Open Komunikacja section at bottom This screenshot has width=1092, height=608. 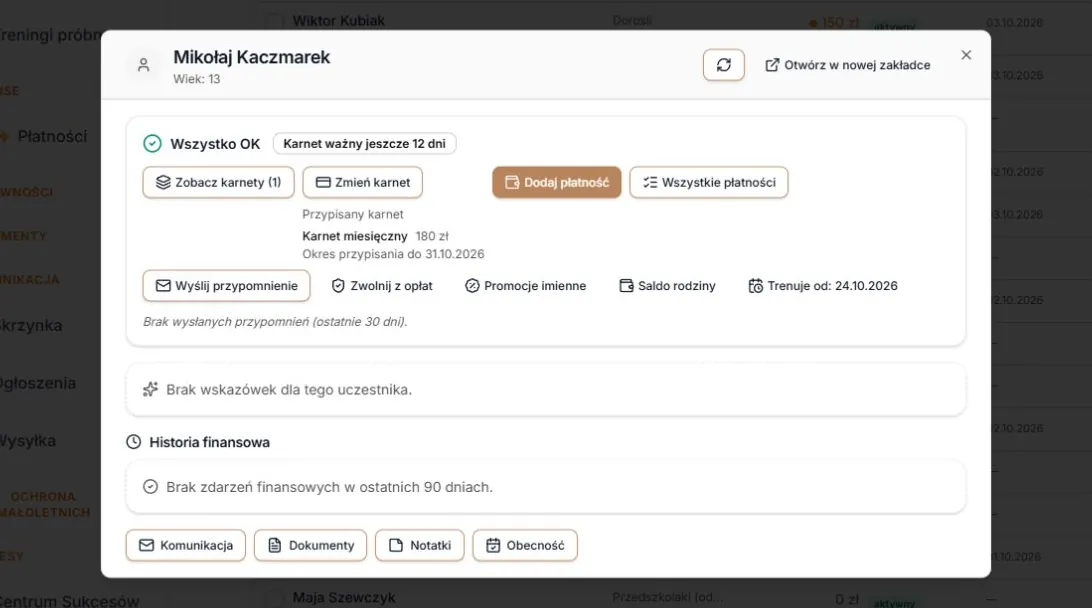pos(186,545)
